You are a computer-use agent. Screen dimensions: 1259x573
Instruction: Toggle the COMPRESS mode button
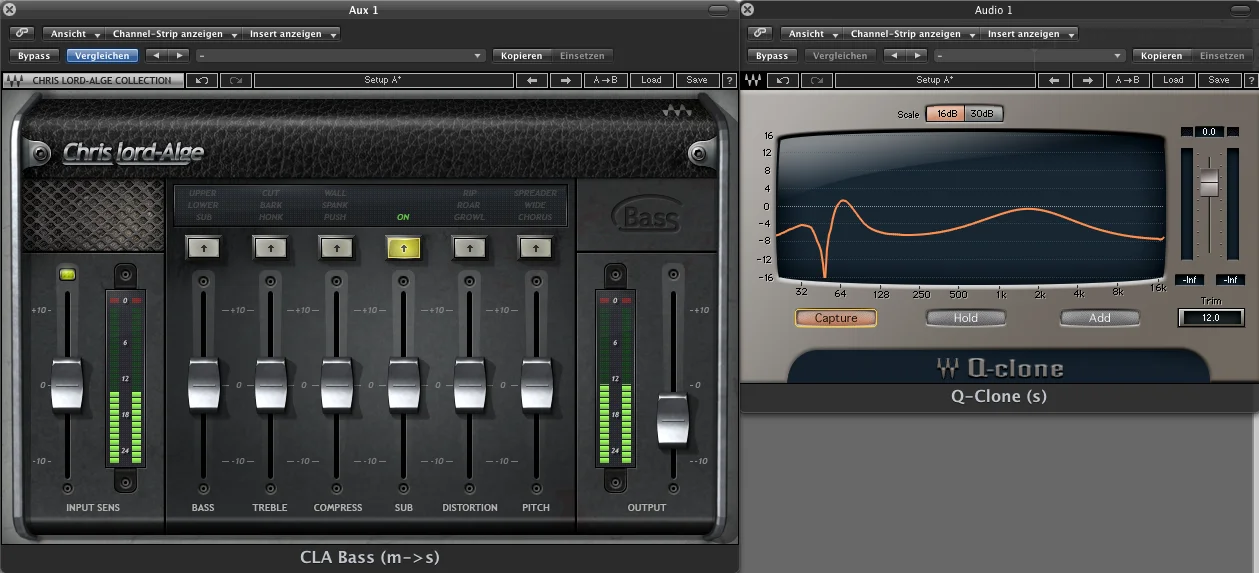337,246
